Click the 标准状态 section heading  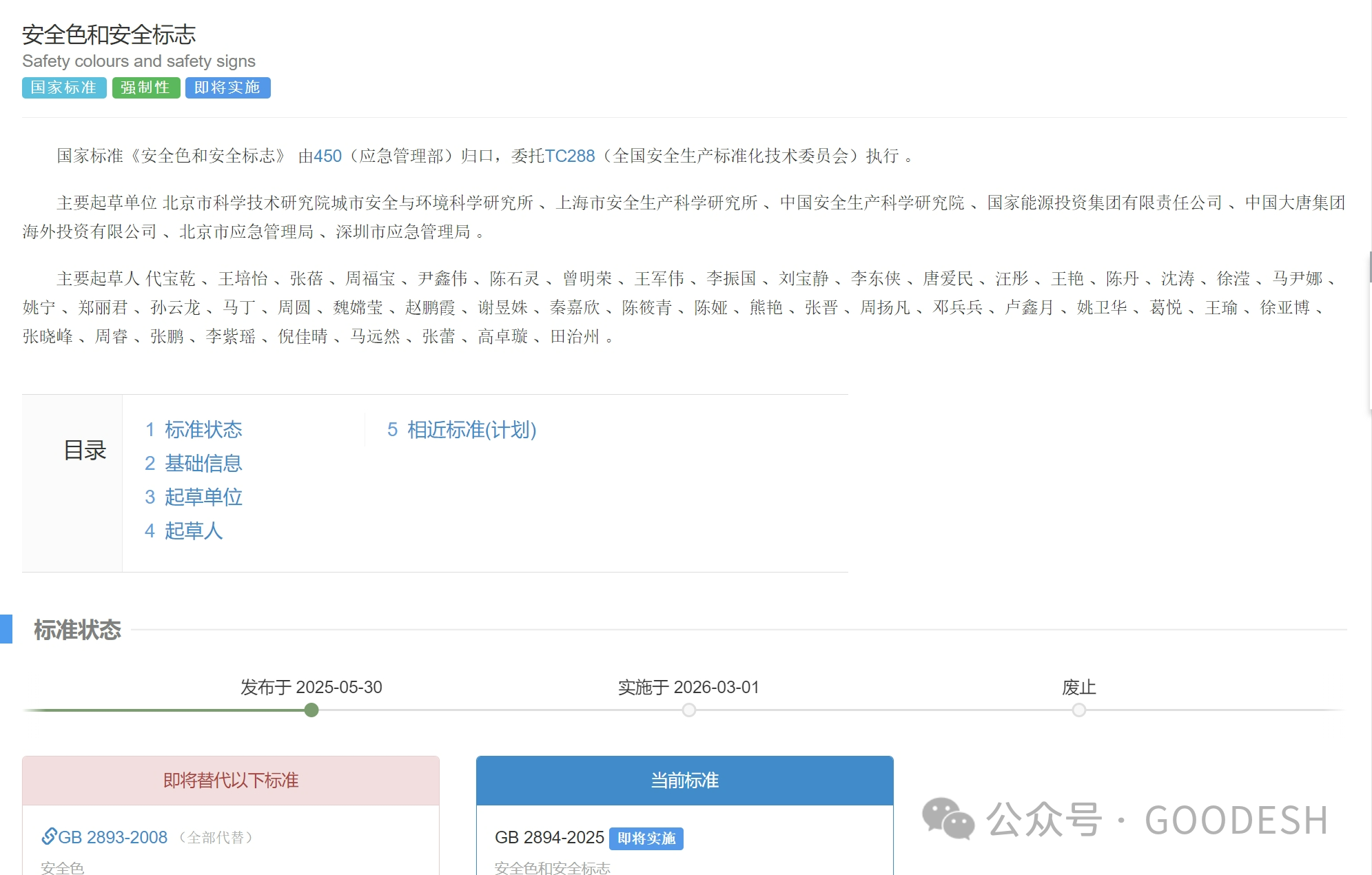click(x=77, y=630)
